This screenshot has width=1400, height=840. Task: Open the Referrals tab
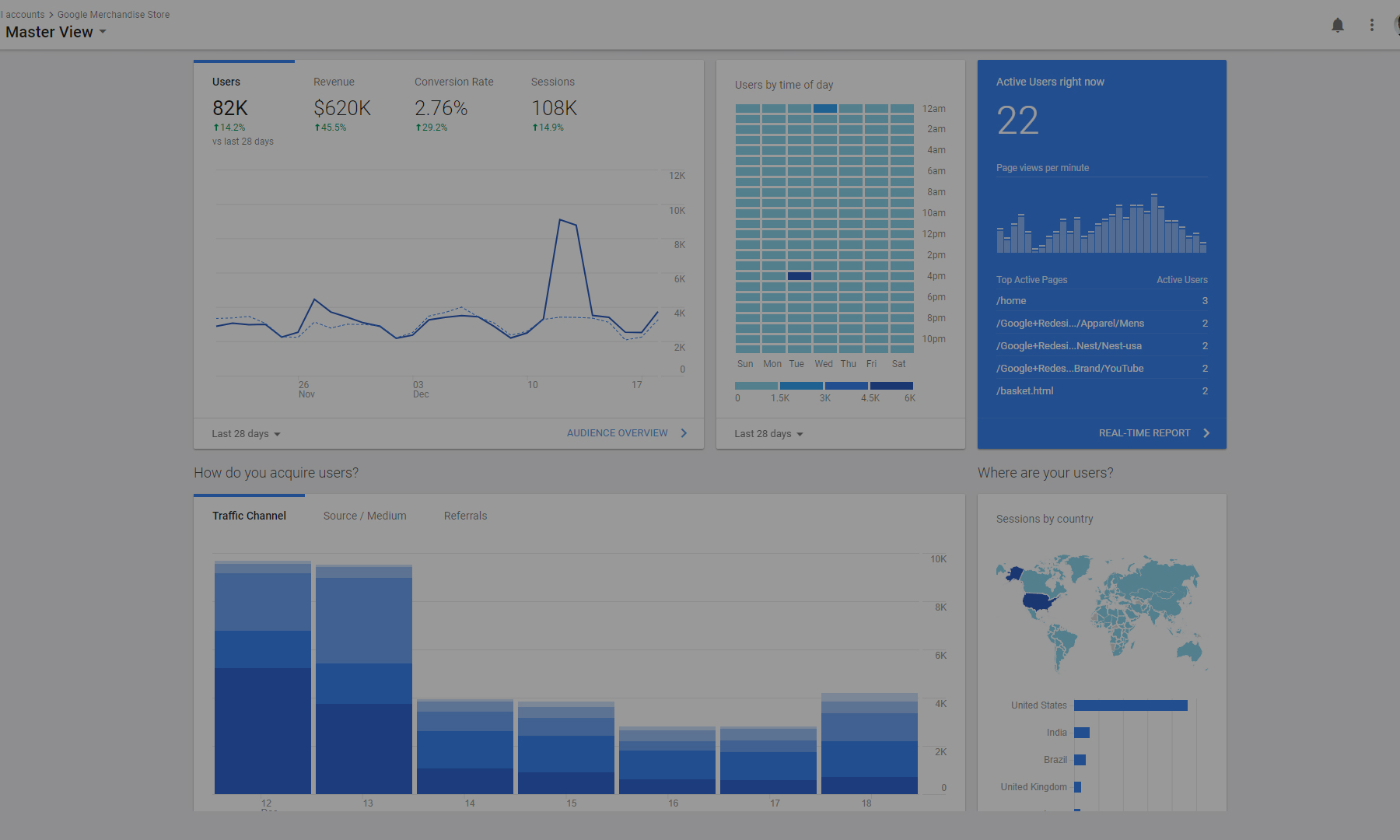[x=465, y=516]
